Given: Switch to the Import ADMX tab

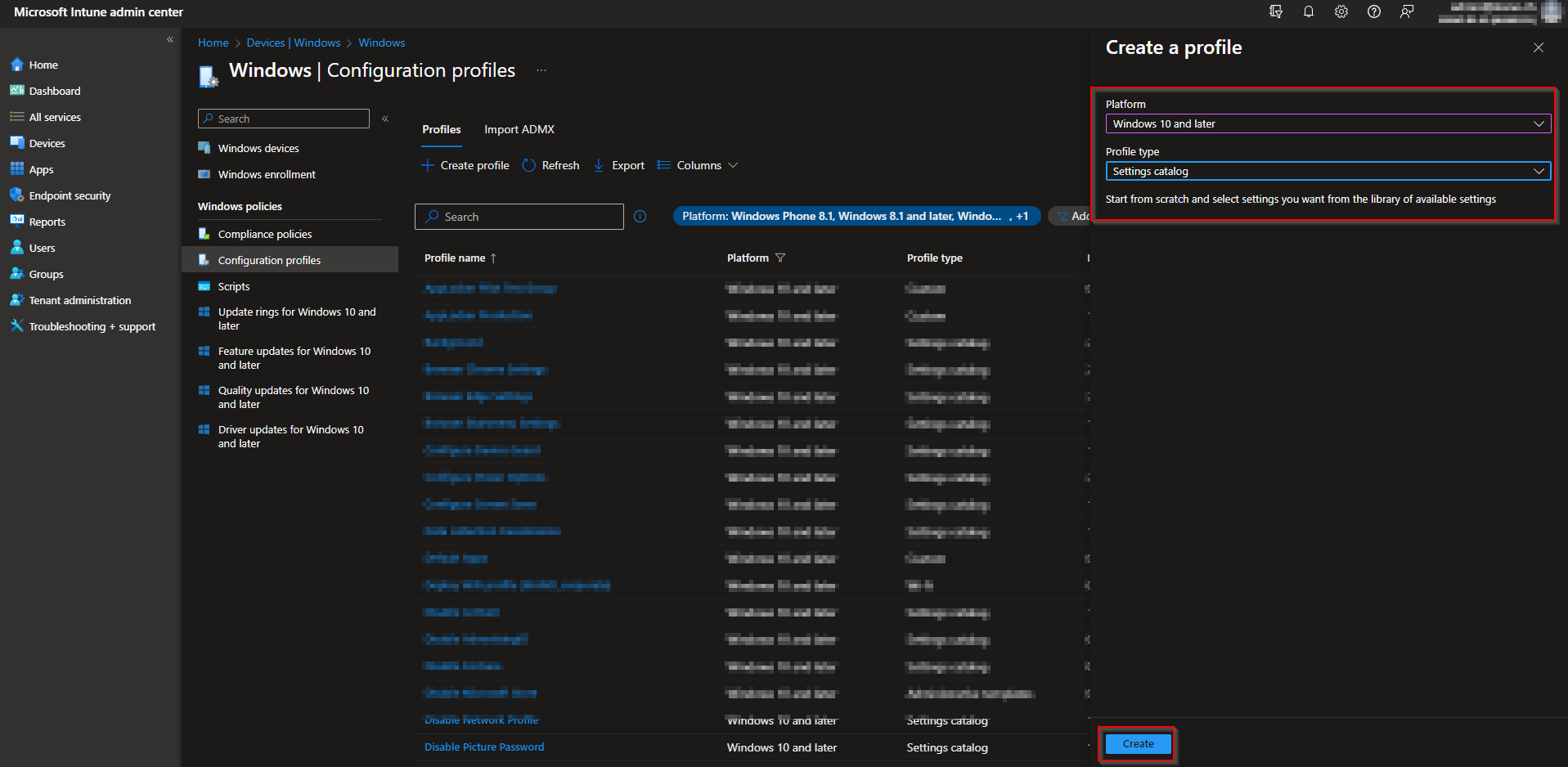Looking at the screenshot, I should click(x=519, y=129).
